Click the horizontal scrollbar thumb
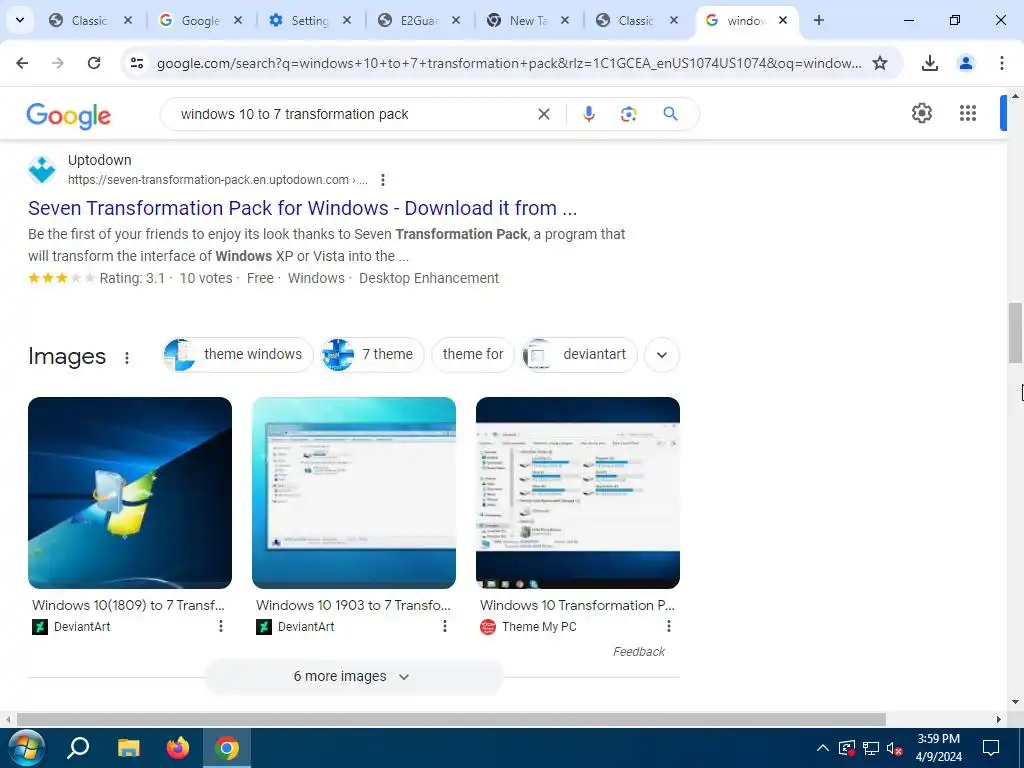 (x=451, y=719)
